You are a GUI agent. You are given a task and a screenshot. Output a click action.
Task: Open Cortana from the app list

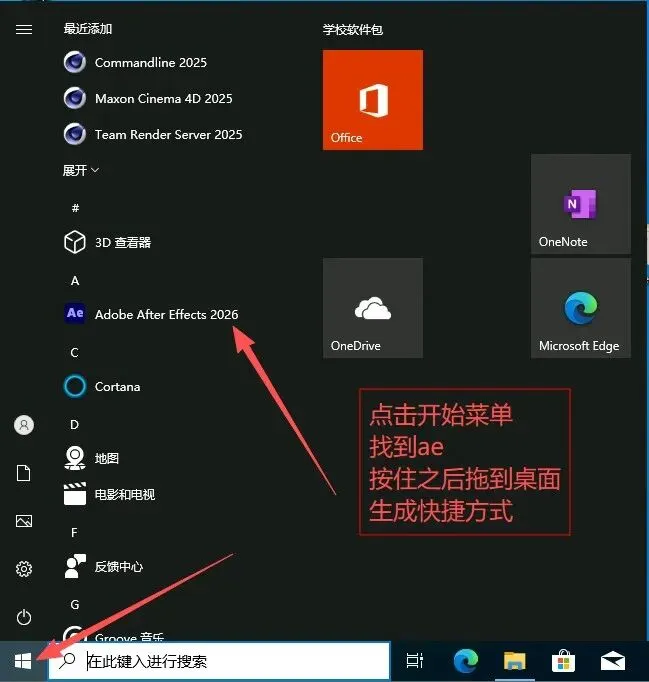(102, 386)
